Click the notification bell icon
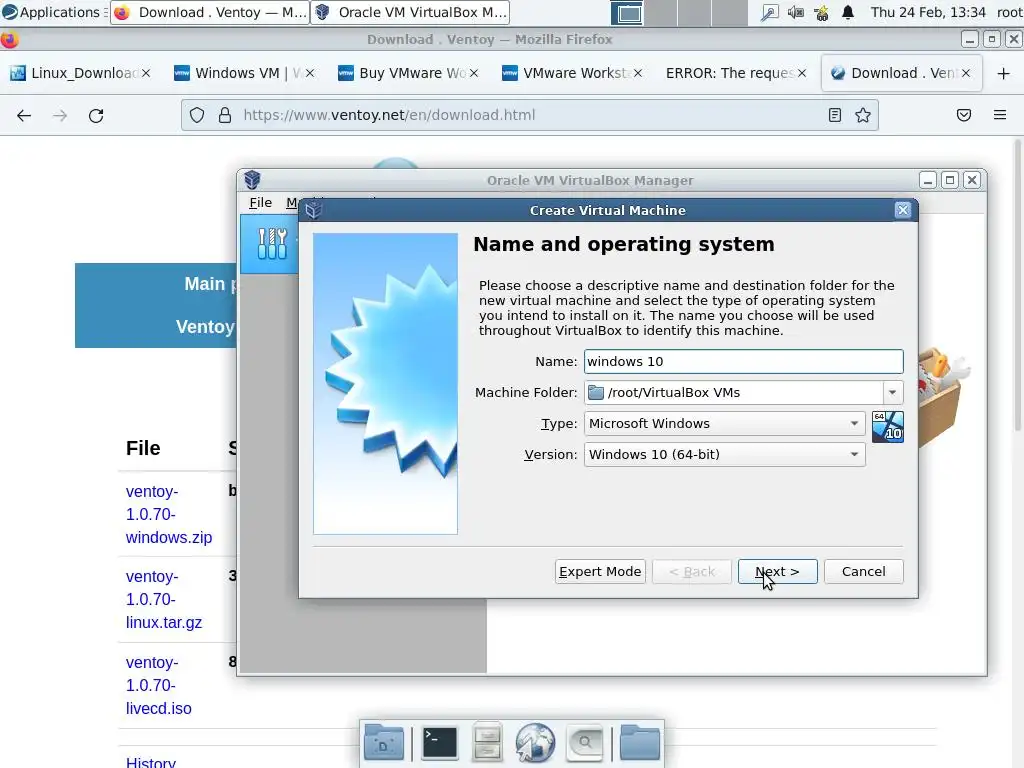This screenshot has height=768, width=1024. [x=848, y=12]
